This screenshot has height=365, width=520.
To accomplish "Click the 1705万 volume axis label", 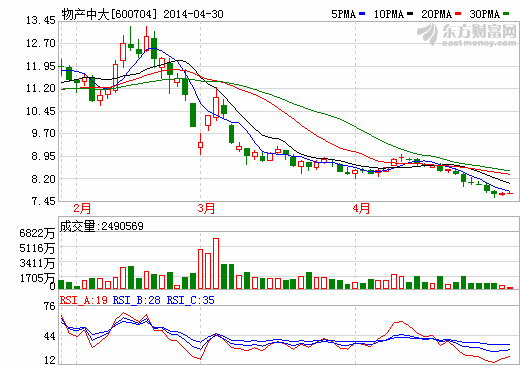I will coord(37,278).
